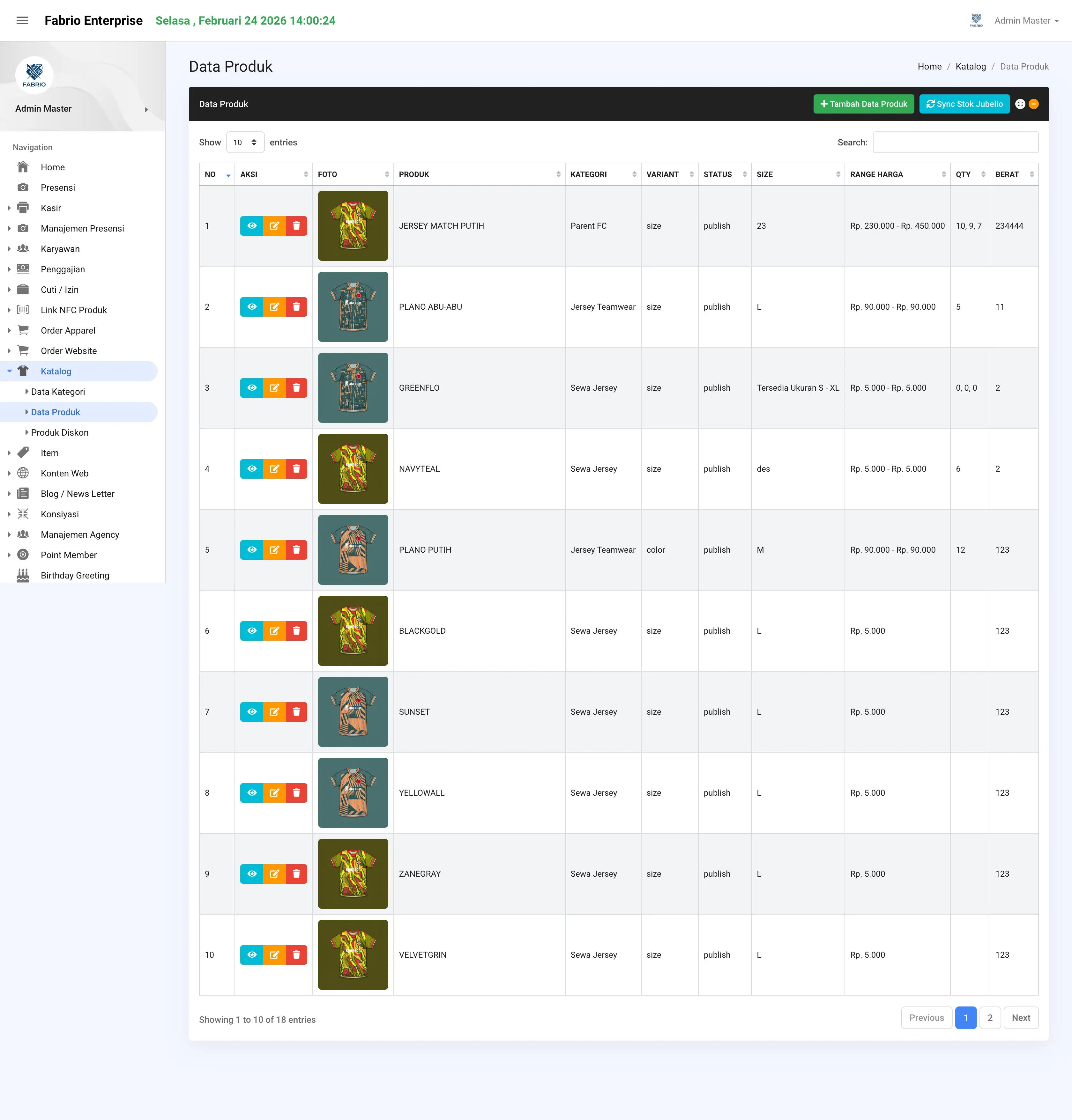1072x1120 pixels.
Task: Collapse the Data Produk card via the orange minus icon
Action: pos(1034,104)
